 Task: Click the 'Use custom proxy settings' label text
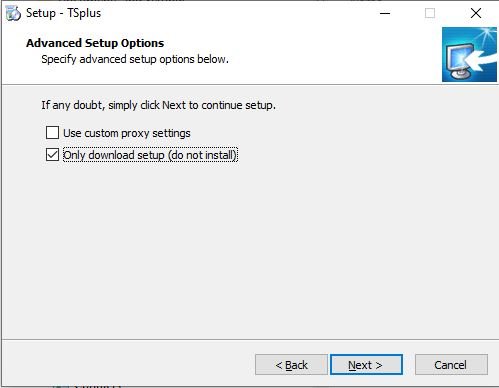pos(127,133)
